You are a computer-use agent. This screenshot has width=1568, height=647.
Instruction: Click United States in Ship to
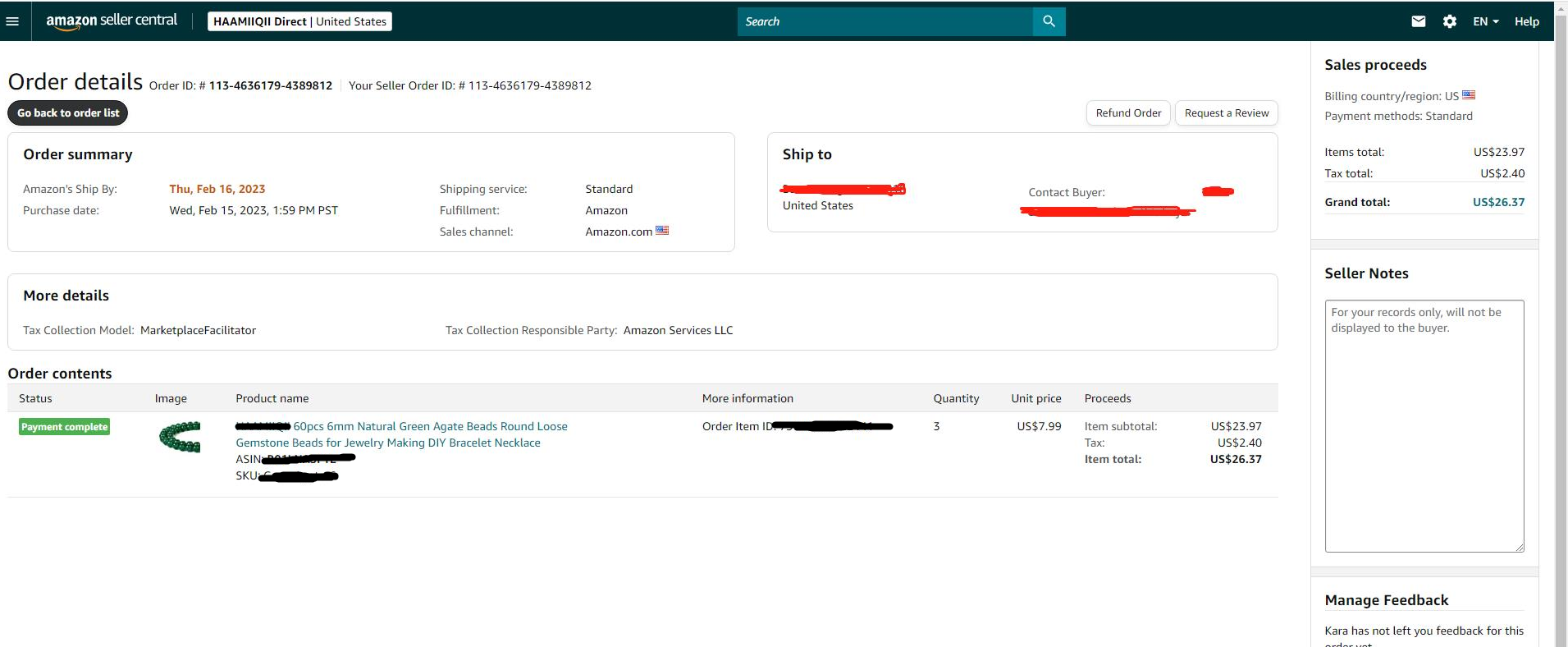[818, 205]
